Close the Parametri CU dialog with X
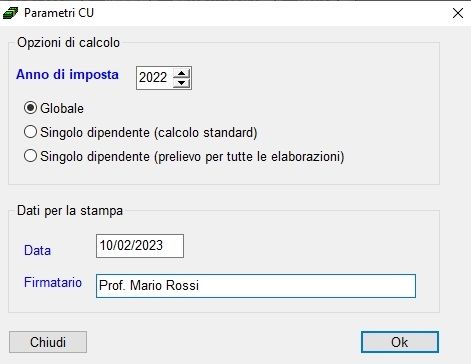Viewport: 471px width, 364px height. click(x=458, y=13)
